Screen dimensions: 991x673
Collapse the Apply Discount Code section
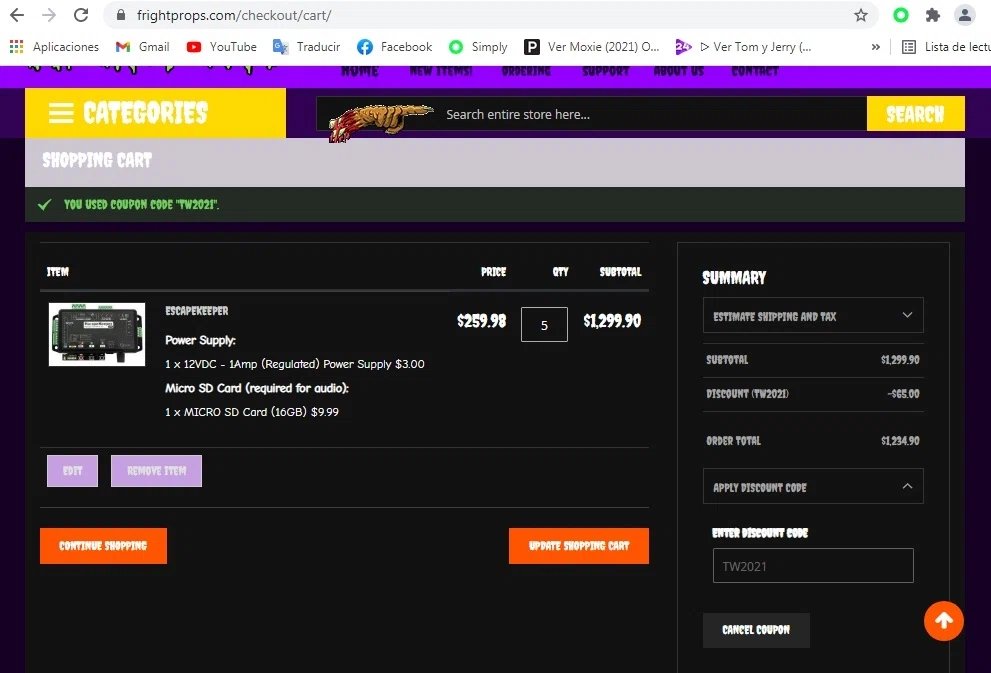[x=813, y=487]
